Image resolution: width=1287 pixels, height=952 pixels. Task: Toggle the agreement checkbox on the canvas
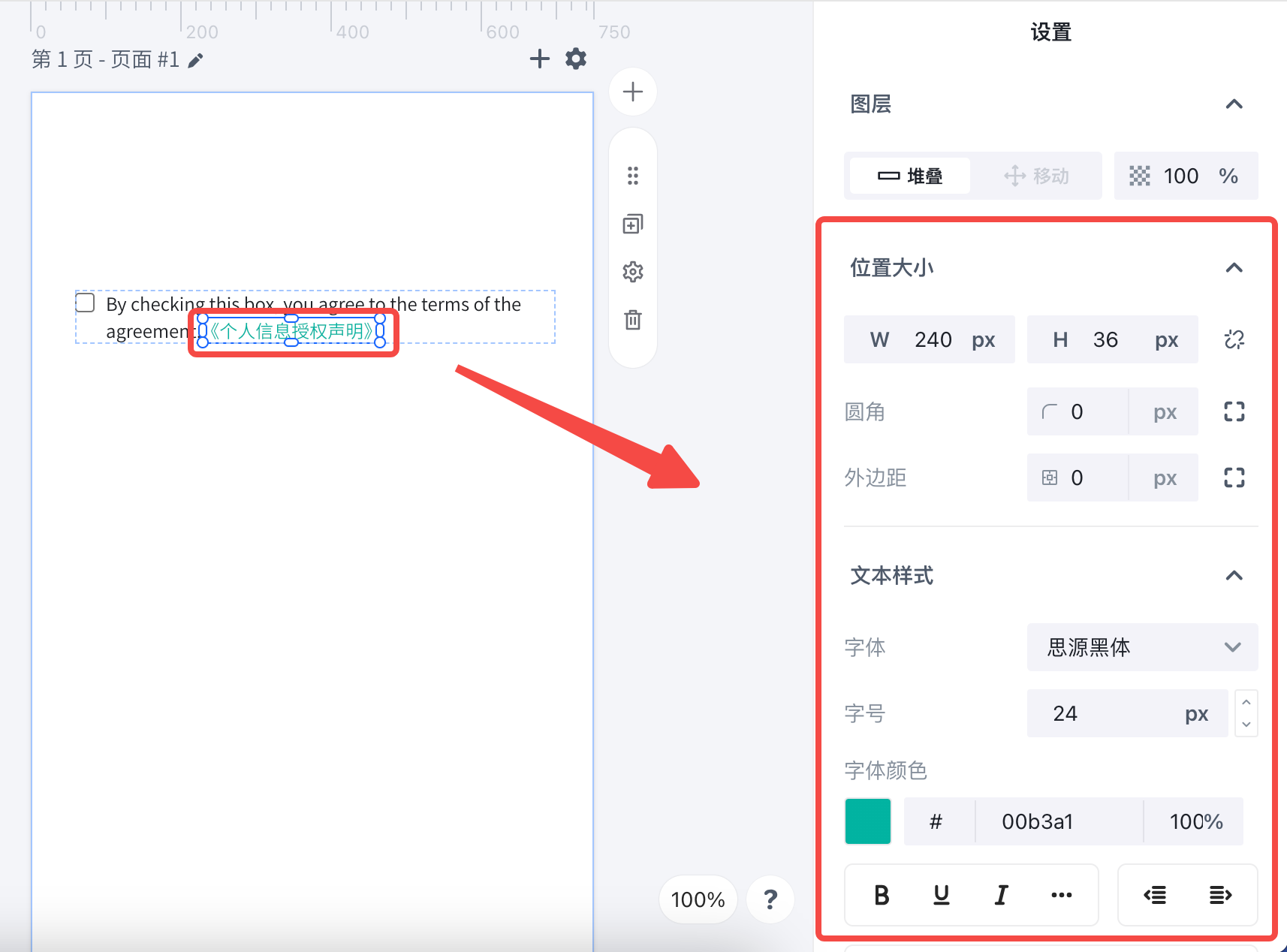pos(86,303)
